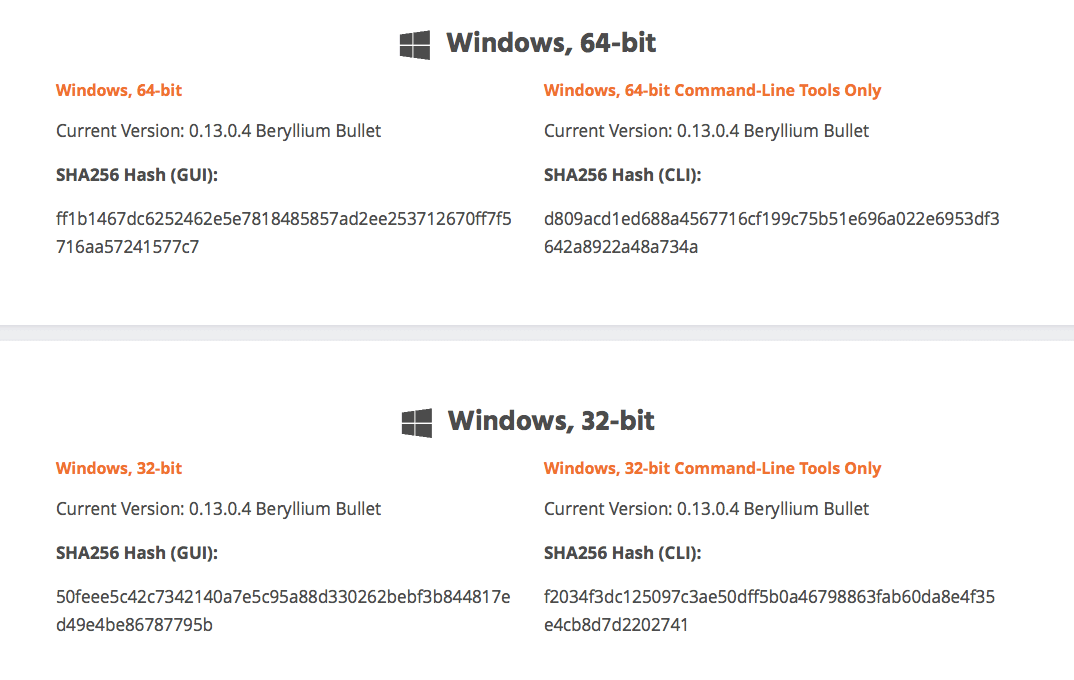Click the large Windows, 64-bit section heading

coord(551,43)
